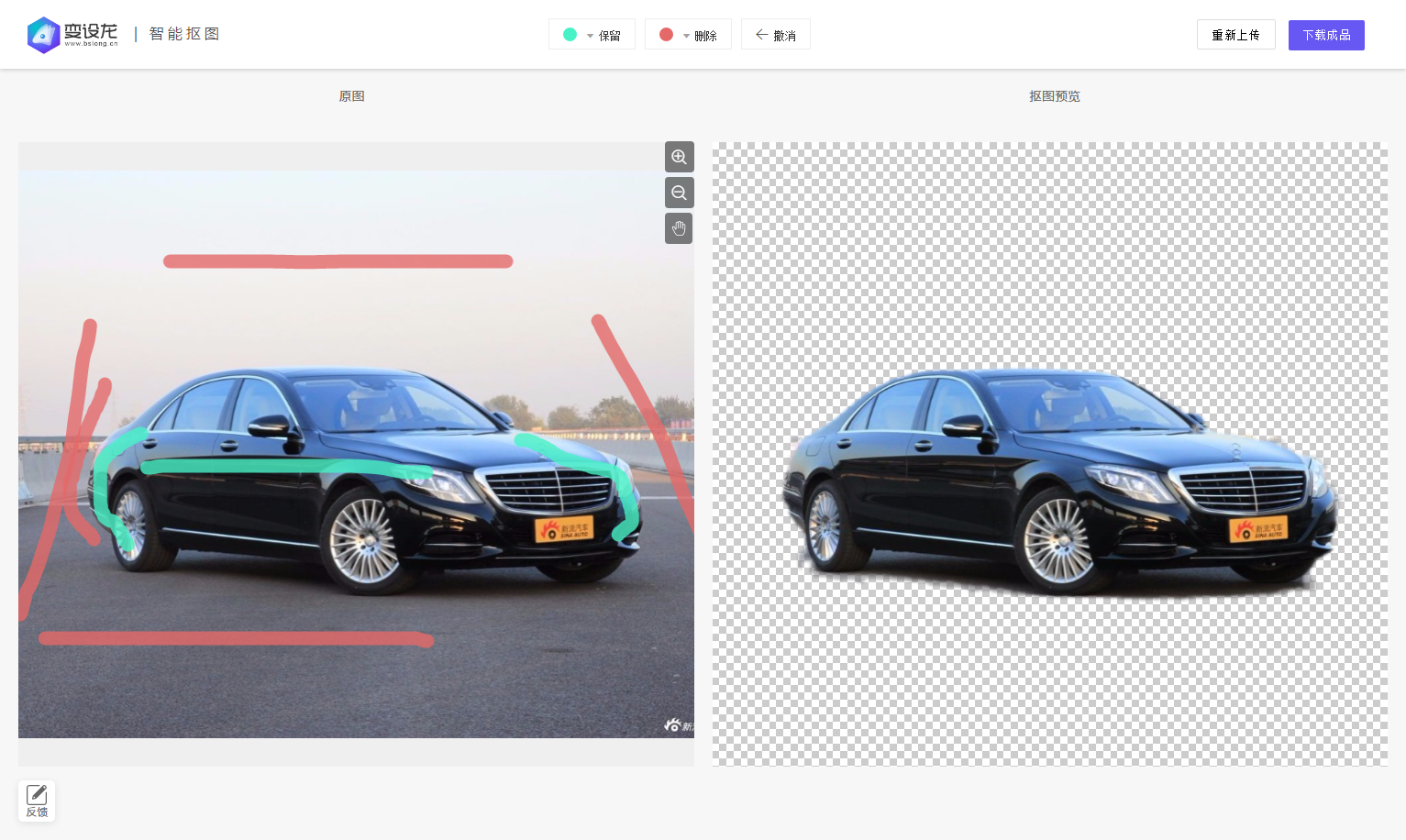The height and width of the screenshot is (840, 1406).
Task: Click the zoom out magnifier icon
Action: 679,193
